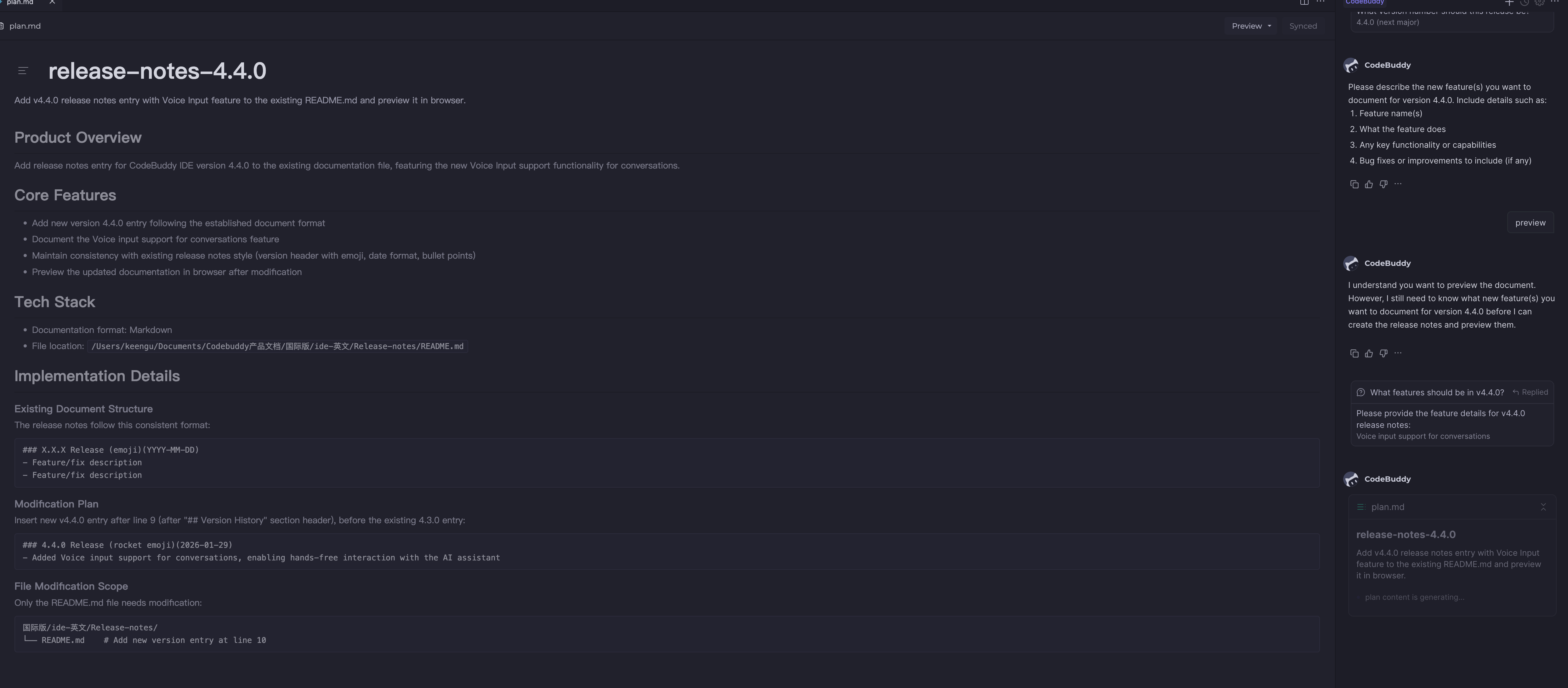
Task: Start a new chat with the plus icon
Action: pos(1509,3)
